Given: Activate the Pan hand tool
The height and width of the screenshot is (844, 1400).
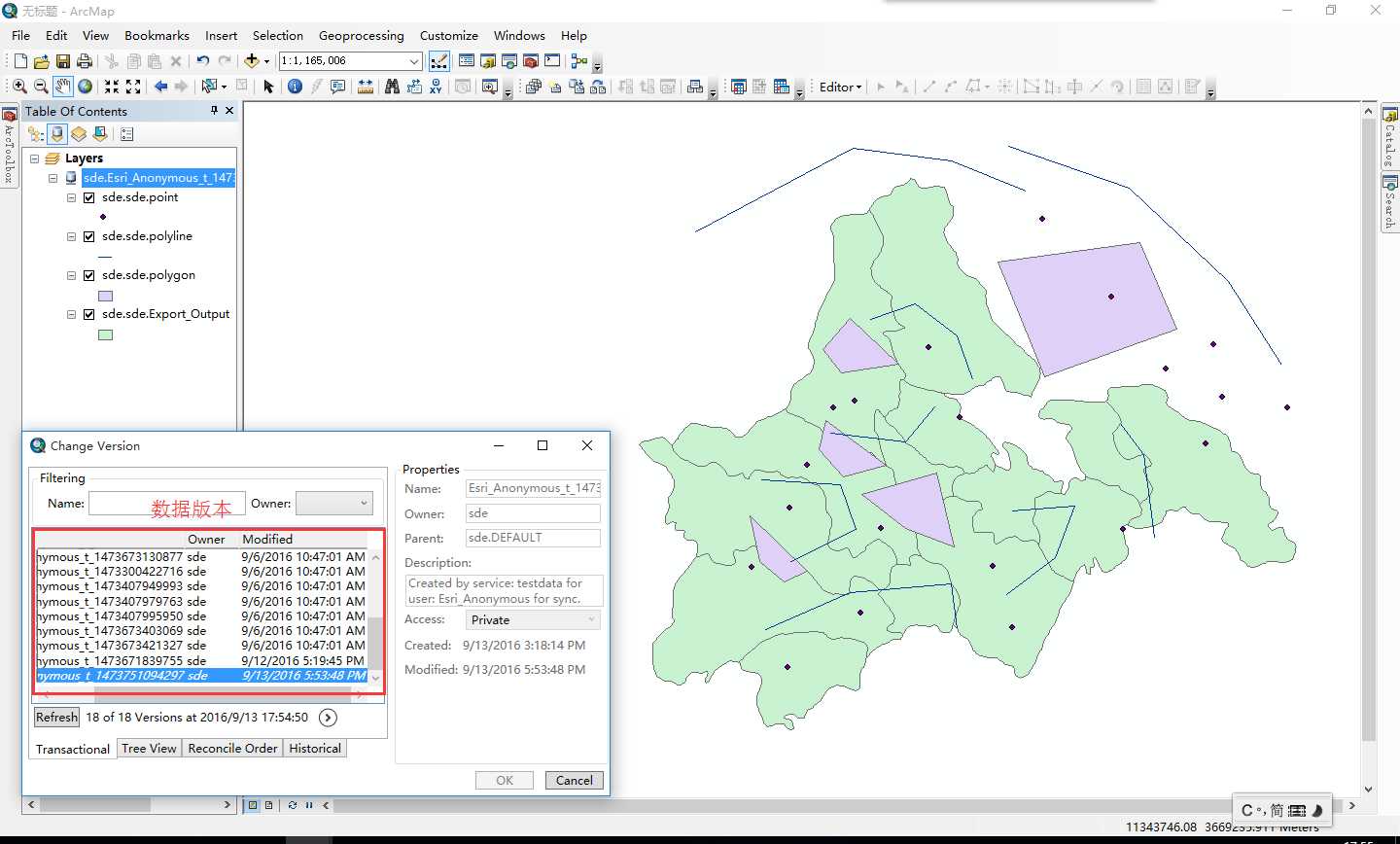Looking at the screenshot, I should click(x=63, y=87).
